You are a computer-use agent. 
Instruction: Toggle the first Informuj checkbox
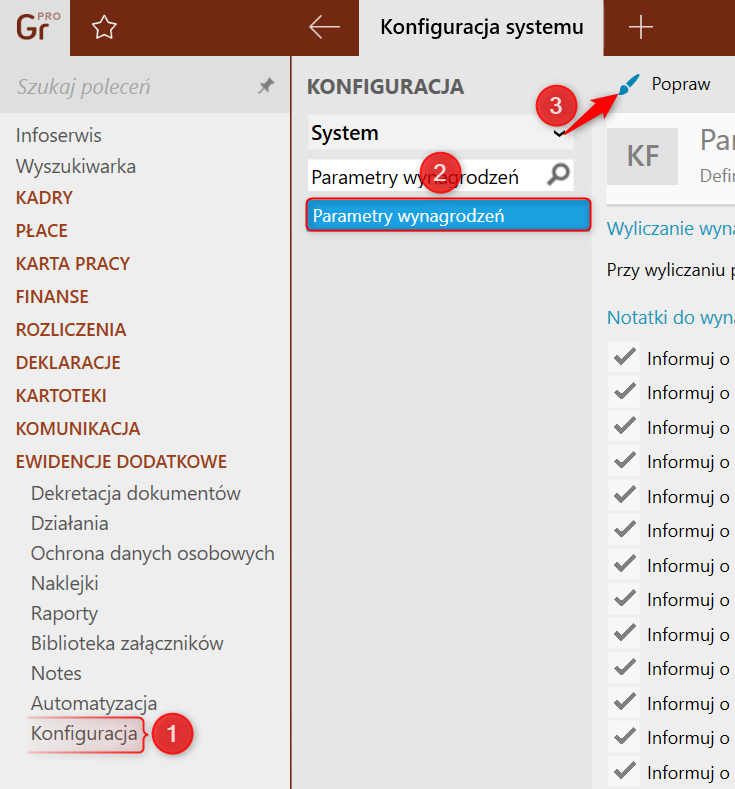[x=625, y=357]
